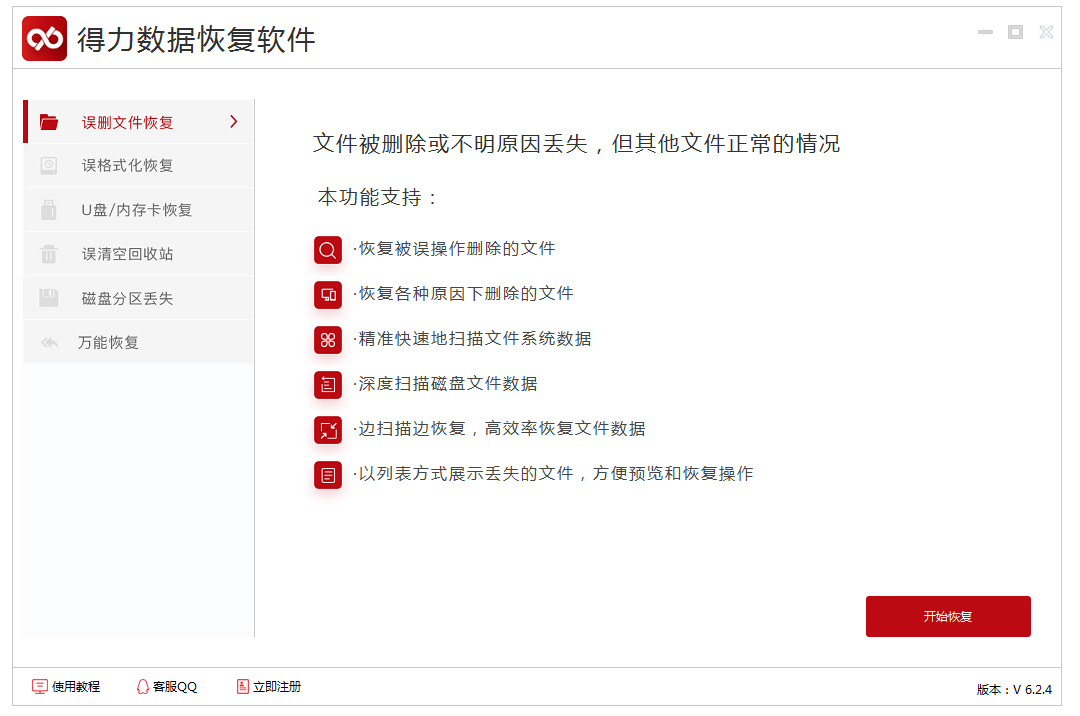Minimize the recovery software window
Viewport: 1080px width, 716px height.
click(x=986, y=32)
